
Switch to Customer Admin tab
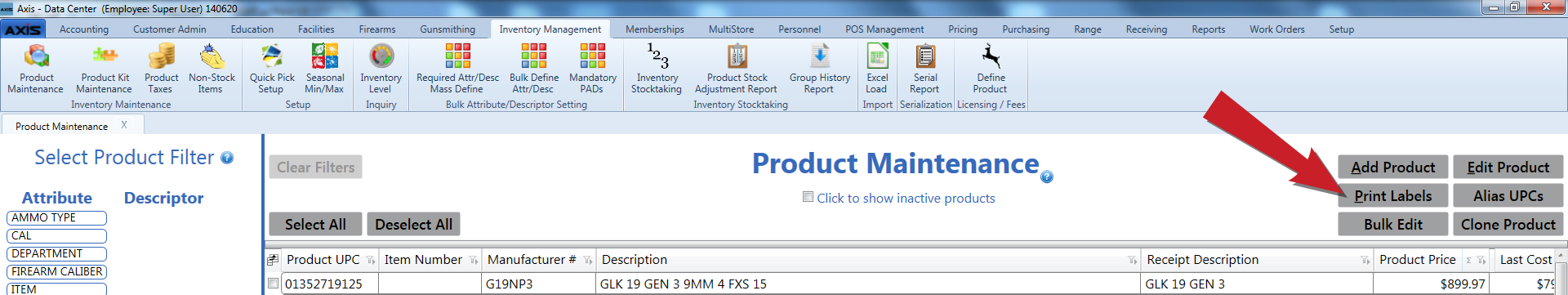pyautogui.click(x=170, y=29)
